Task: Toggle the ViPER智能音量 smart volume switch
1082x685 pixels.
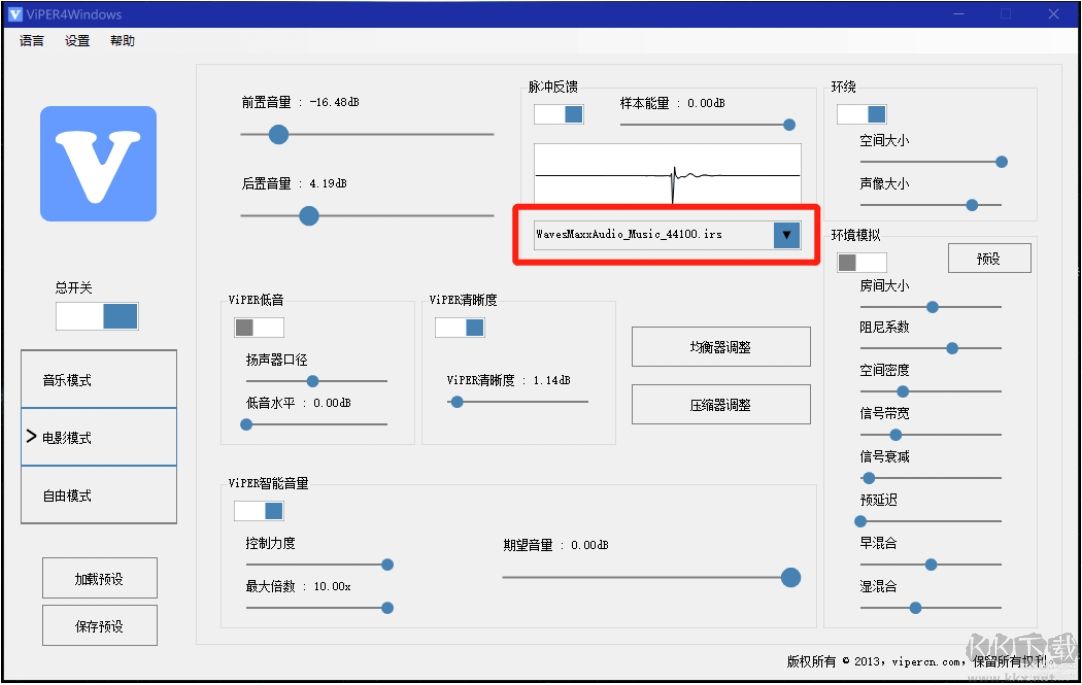Action: pyautogui.click(x=258, y=510)
